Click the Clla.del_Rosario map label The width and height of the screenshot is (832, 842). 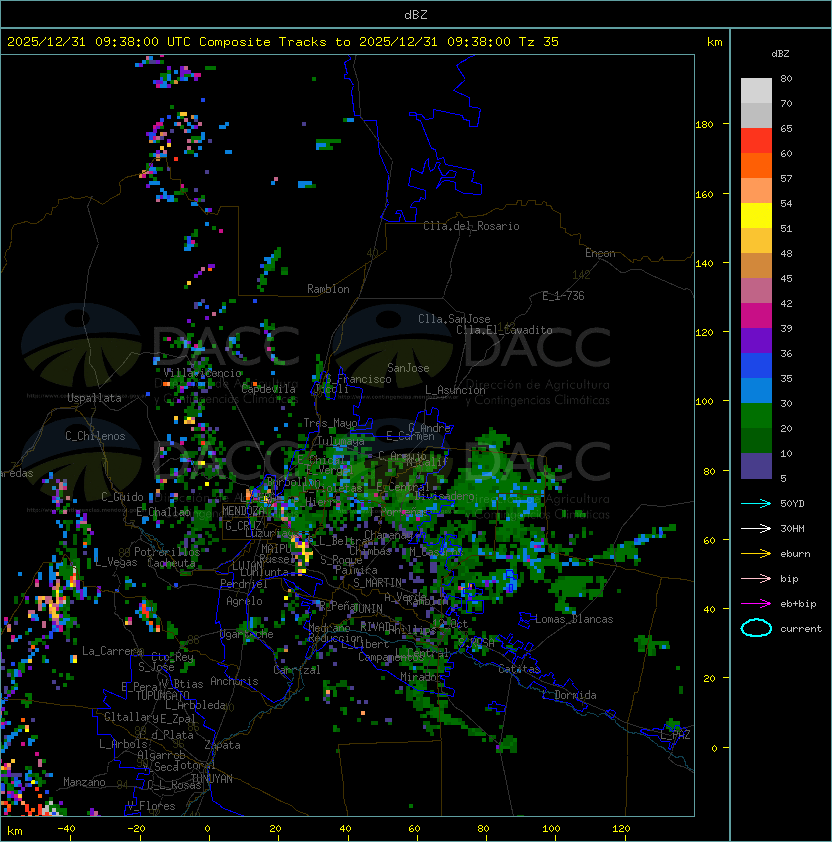471,226
